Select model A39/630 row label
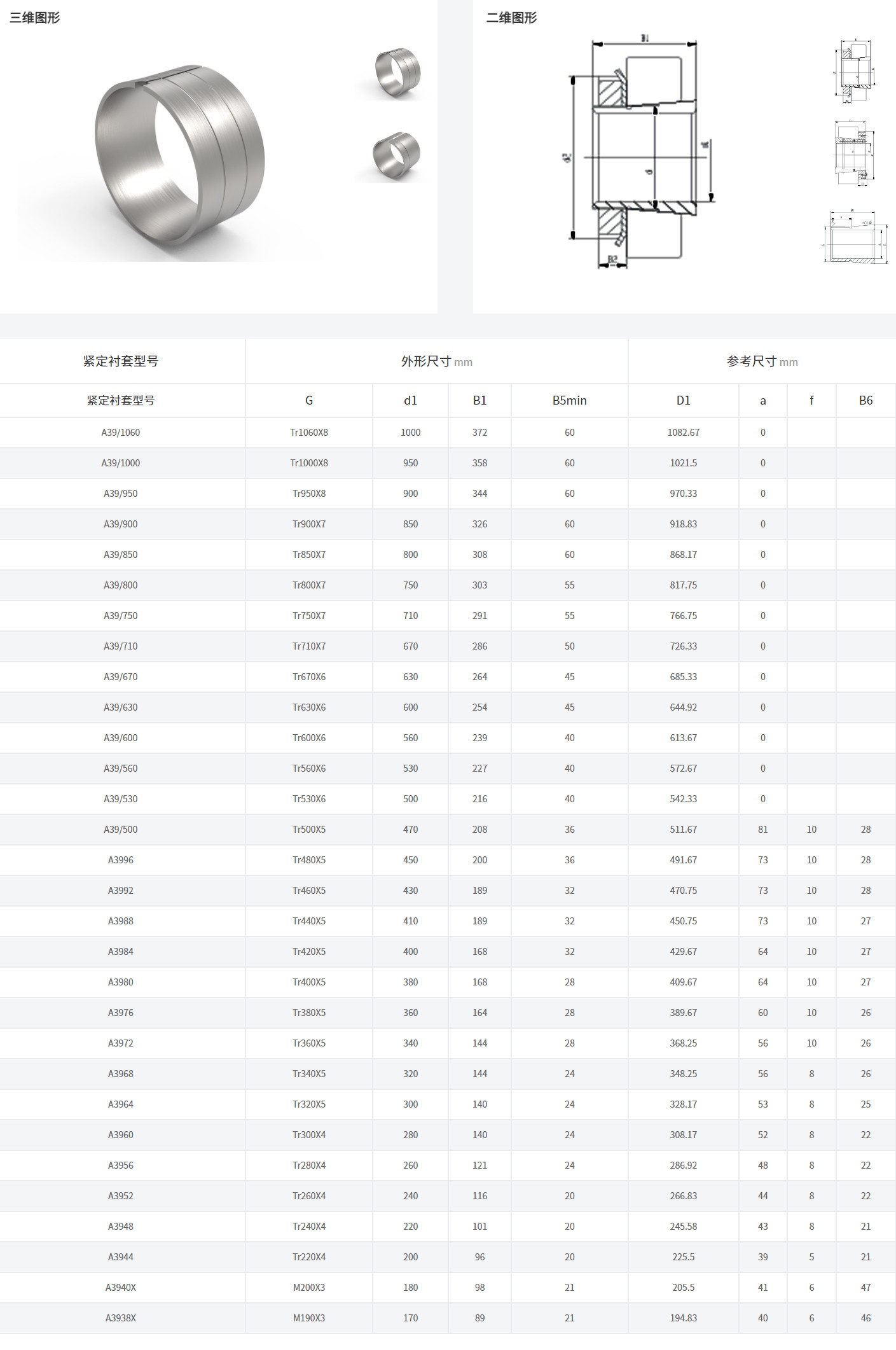Image resolution: width=896 pixels, height=1350 pixels. coord(121,707)
